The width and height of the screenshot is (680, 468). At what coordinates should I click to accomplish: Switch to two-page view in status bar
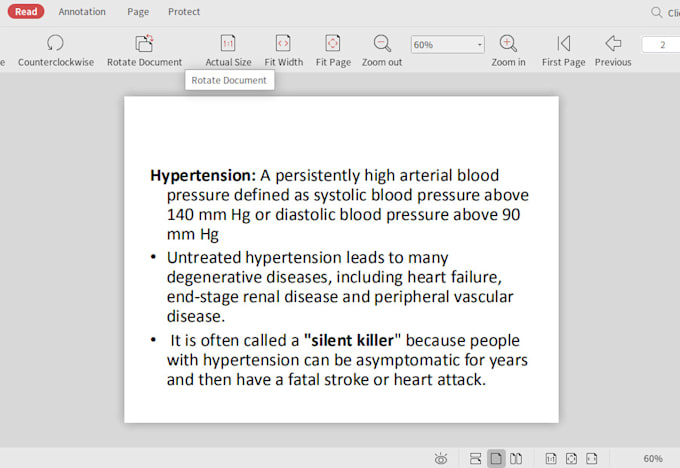[516, 458]
